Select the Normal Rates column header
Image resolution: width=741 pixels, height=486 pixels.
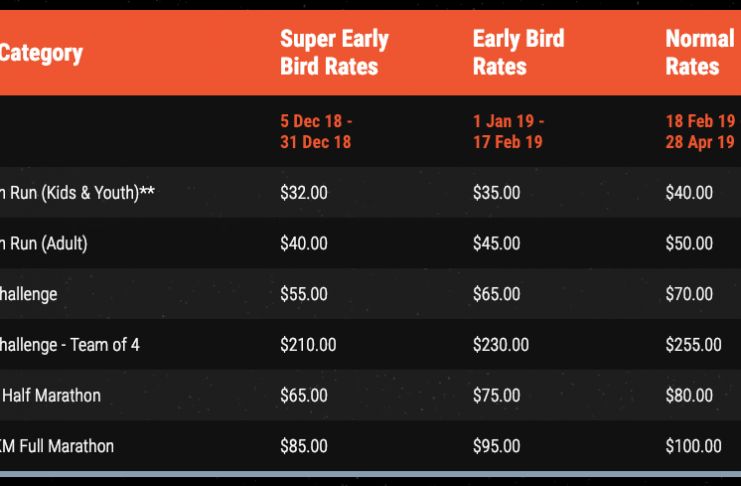(x=700, y=52)
